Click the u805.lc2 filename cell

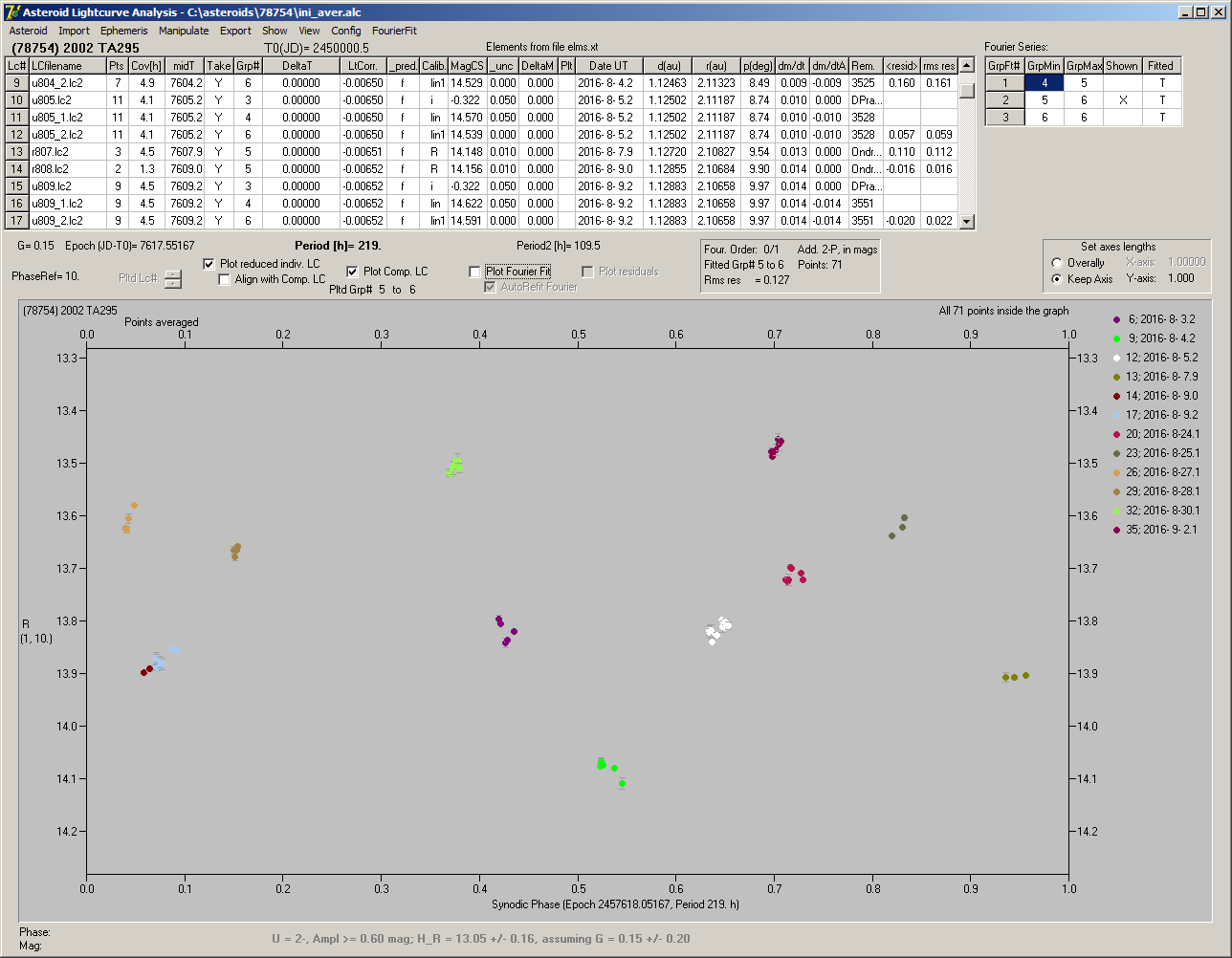(67, 100)
